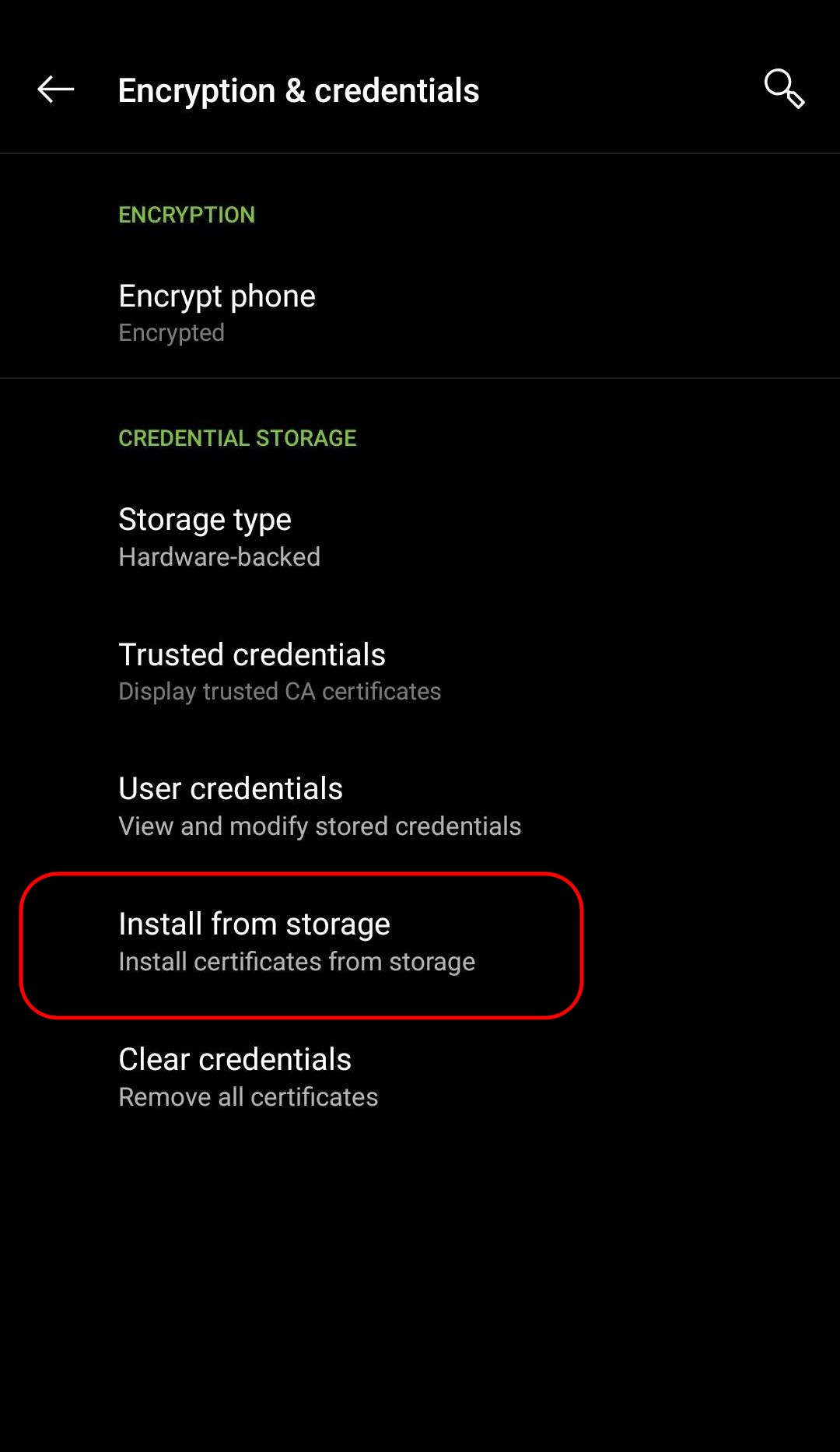Open Trusted credentials
The width and height of the screenshot is (840, 1452).
[x=252, y=655]
